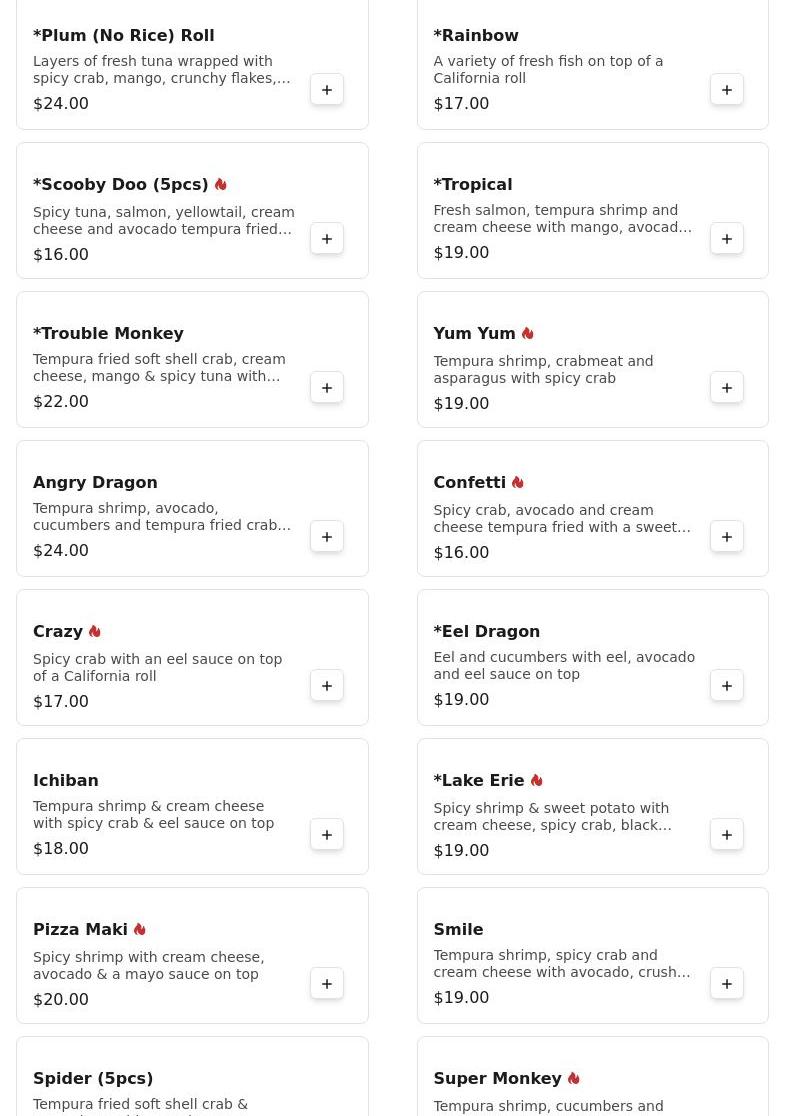Add Pizza Maki with the plus button
This screenshot has width=785, height=1116.
327,984
